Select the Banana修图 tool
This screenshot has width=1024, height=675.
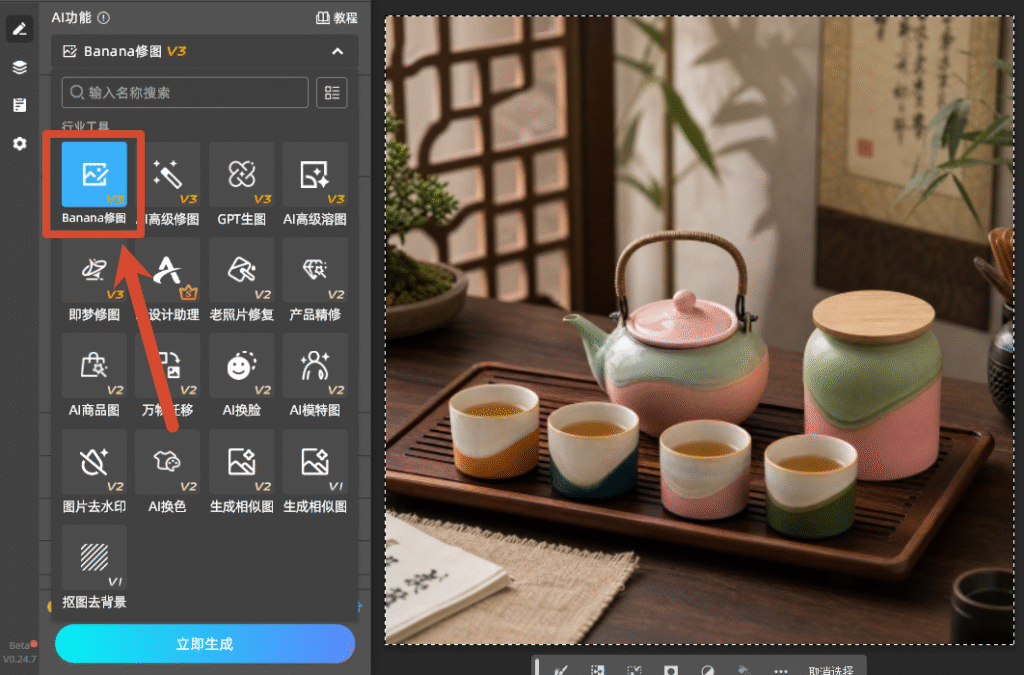(94, 183)
